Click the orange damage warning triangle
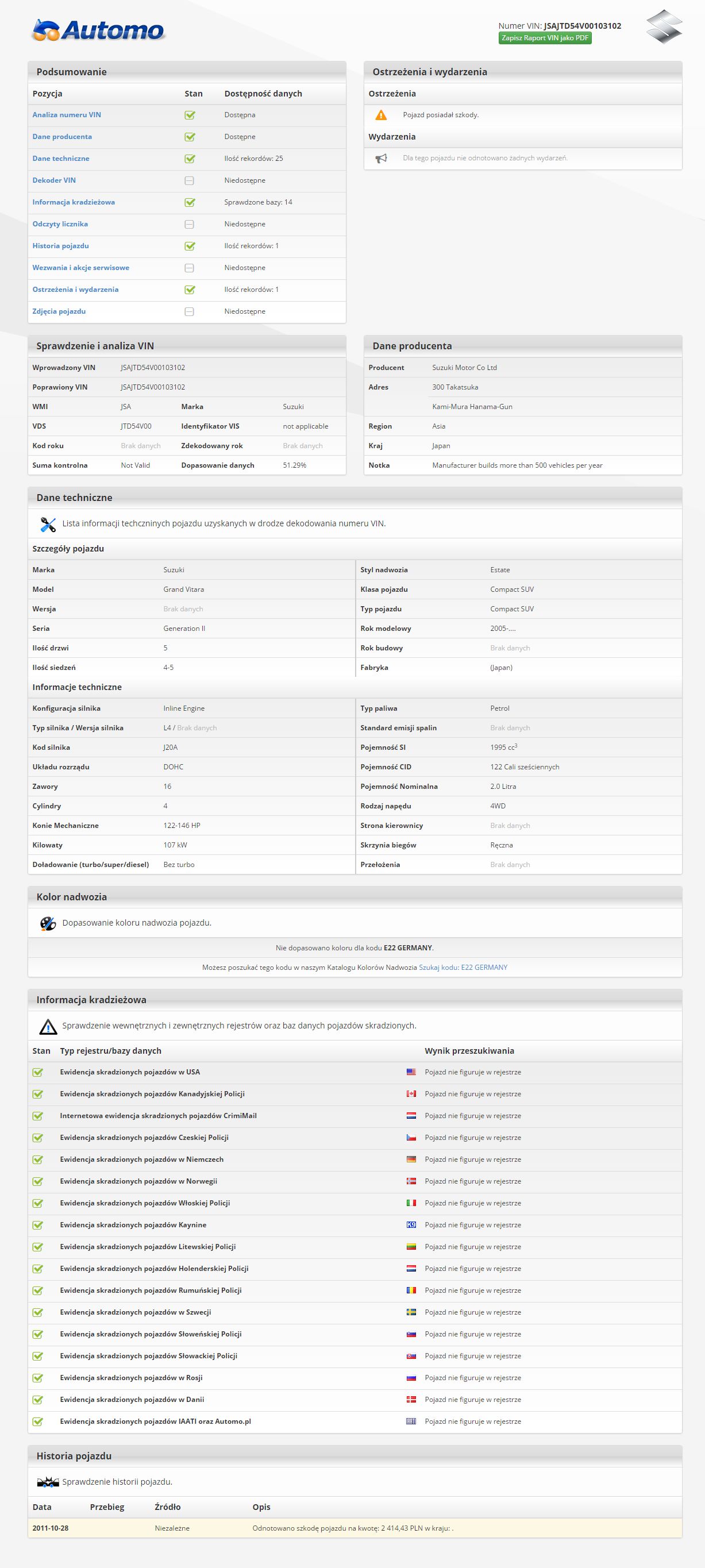Viewport: 705px width, 1568px height. (381, 115)
